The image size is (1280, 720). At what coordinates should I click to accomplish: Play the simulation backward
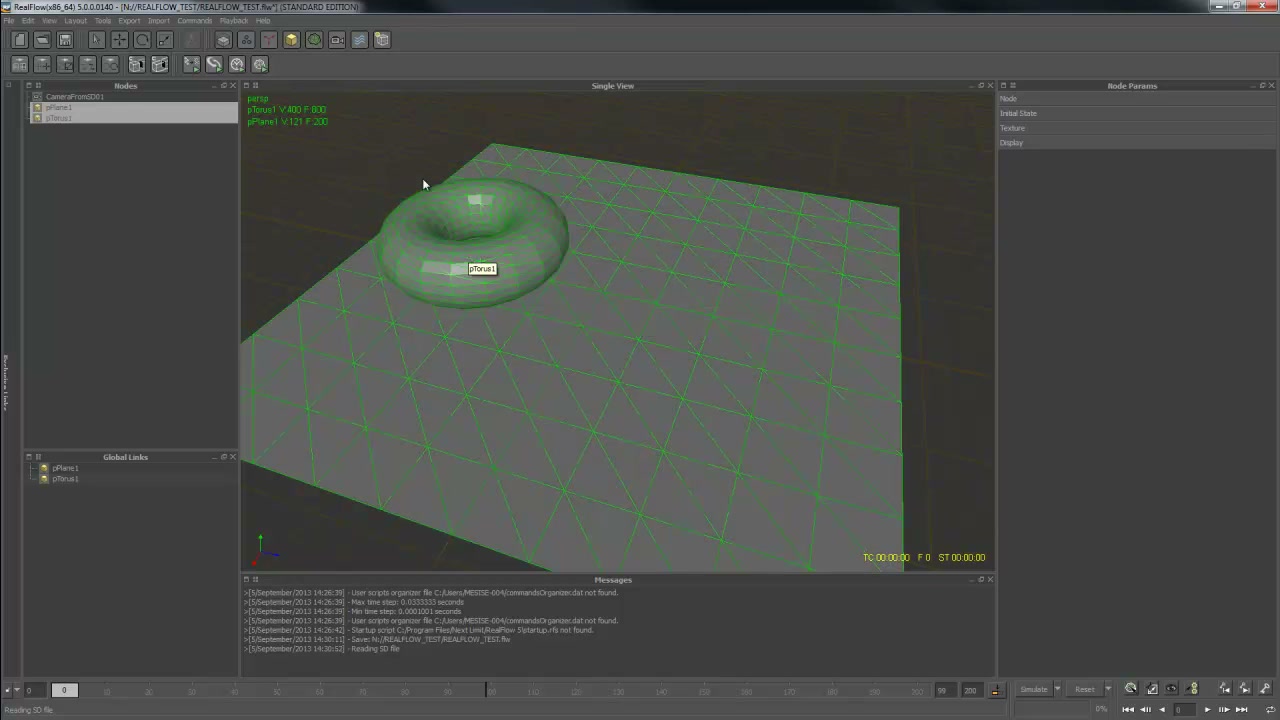coord(1162,709)
